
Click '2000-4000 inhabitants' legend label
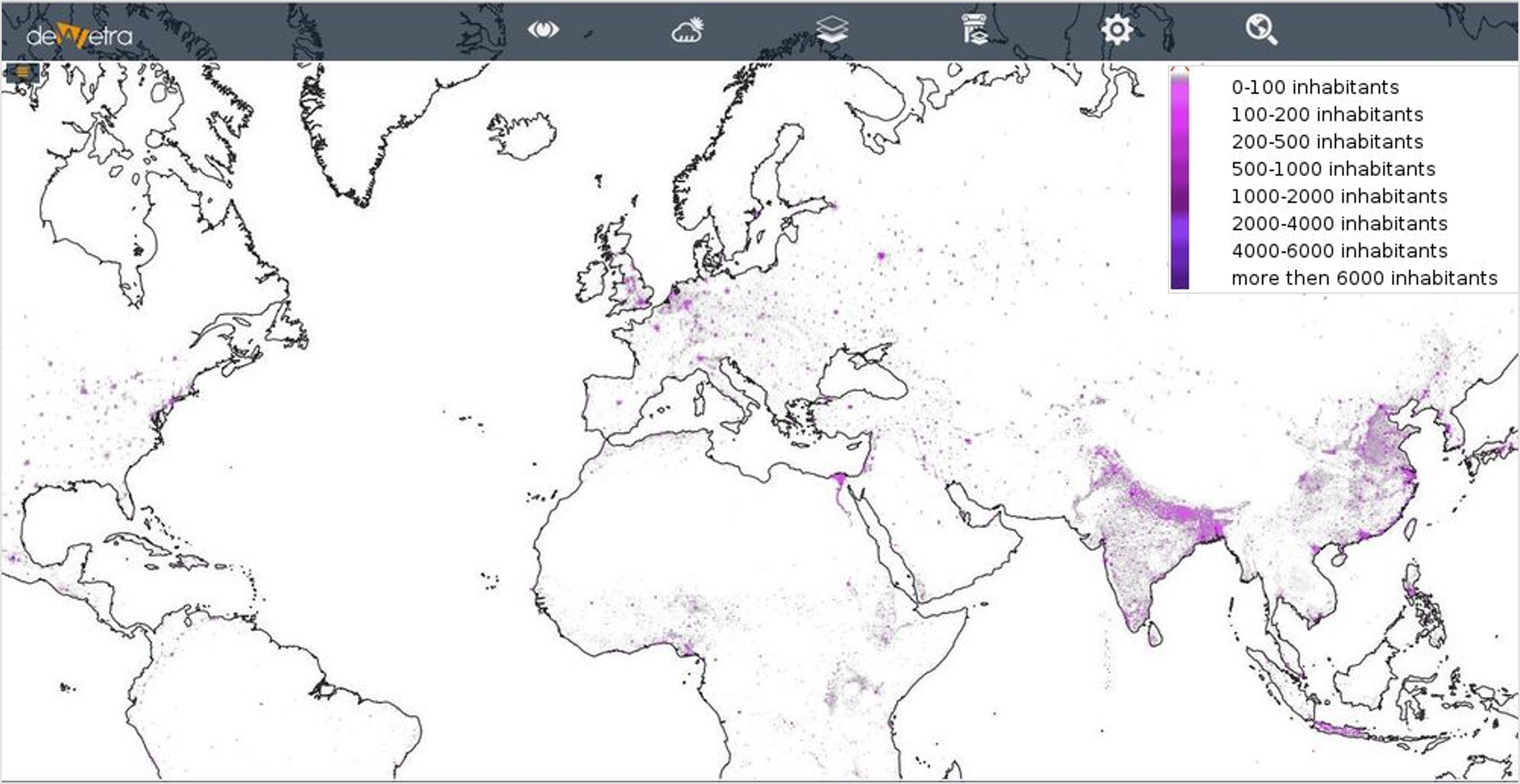(x=1339, y=224)
